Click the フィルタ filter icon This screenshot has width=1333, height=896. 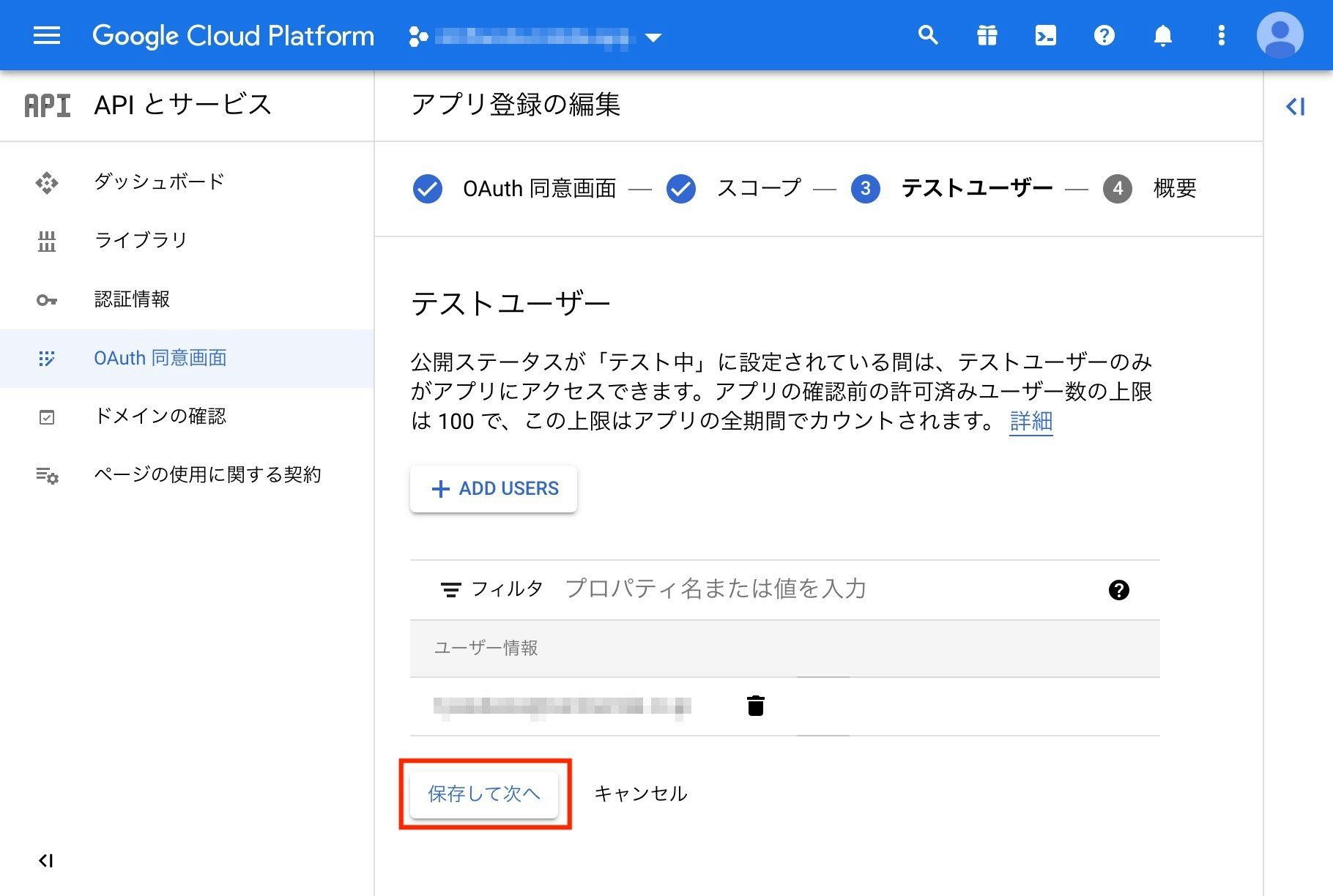coord(450,589)
